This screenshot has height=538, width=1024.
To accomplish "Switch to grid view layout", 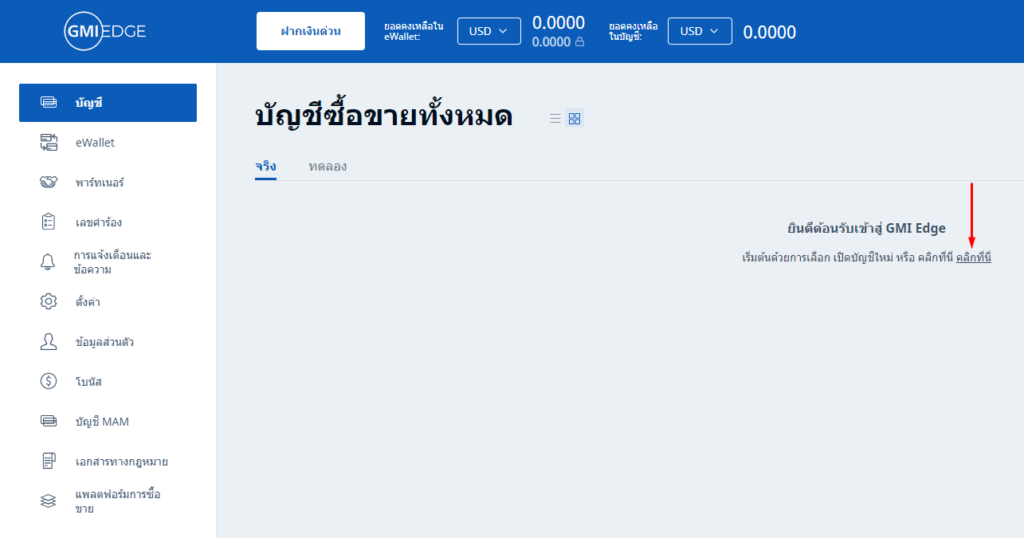I will tap(574, 119).
